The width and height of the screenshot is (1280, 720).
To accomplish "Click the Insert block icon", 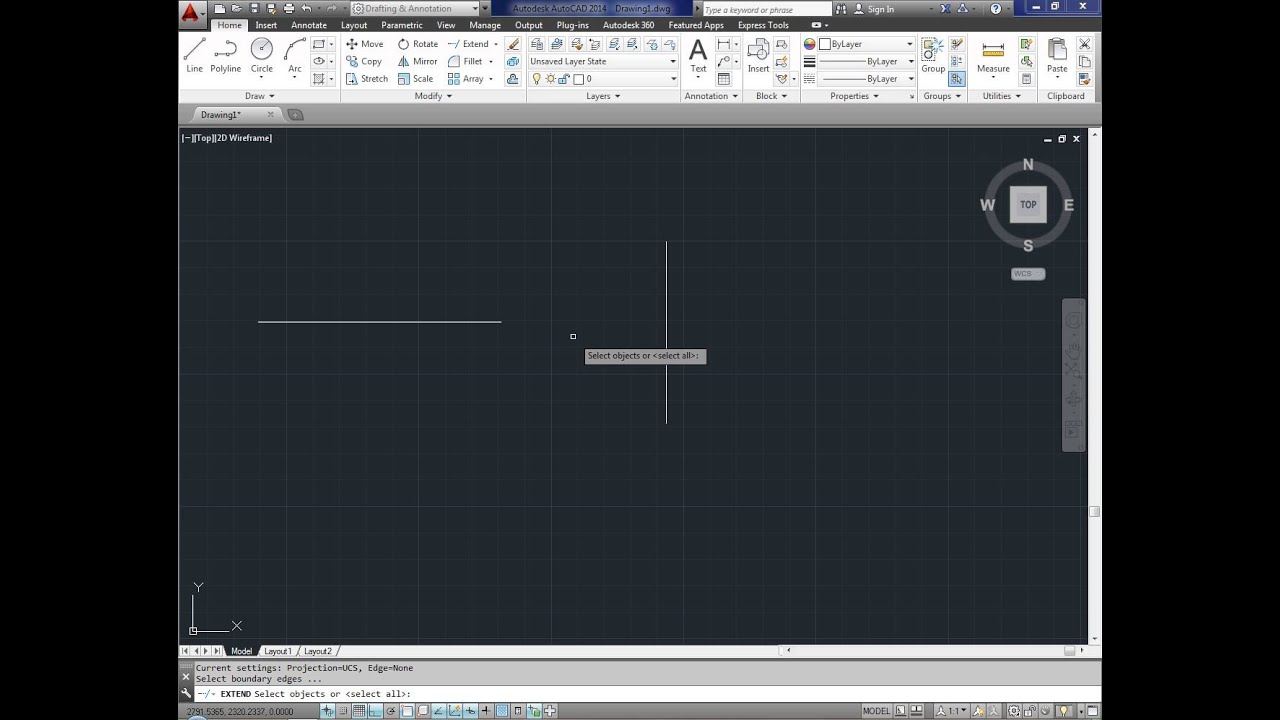I will pyautogui.click(x=759, y=55).
